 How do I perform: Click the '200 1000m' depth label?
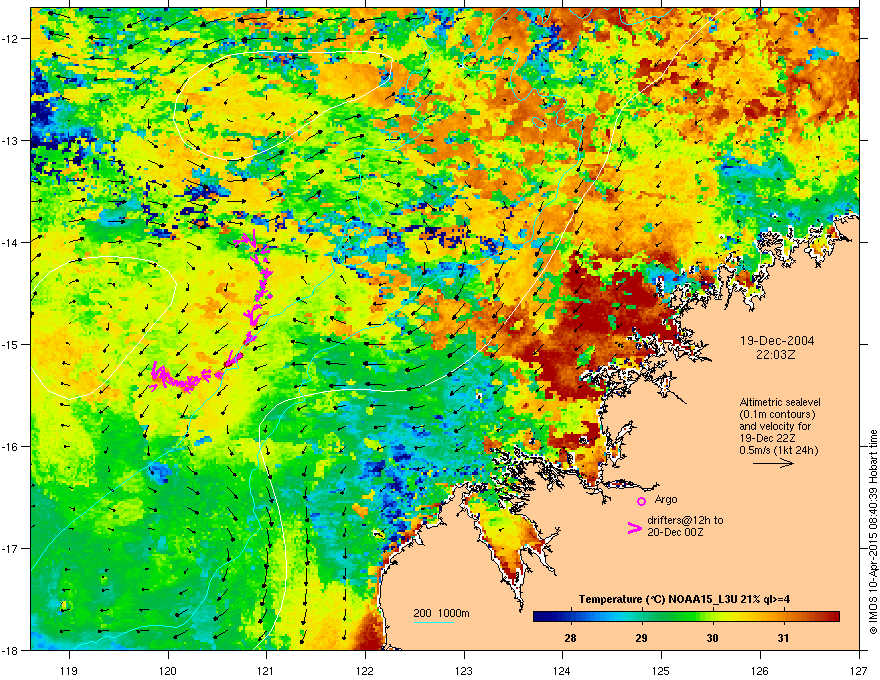click(441, 613)
